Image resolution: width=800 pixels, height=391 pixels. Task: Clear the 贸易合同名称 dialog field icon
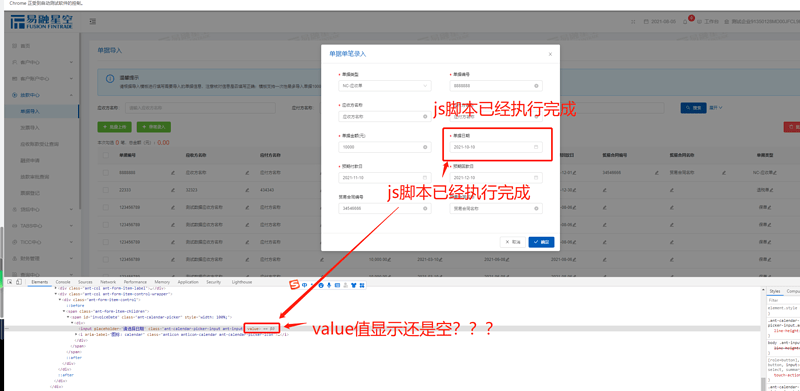536,208
